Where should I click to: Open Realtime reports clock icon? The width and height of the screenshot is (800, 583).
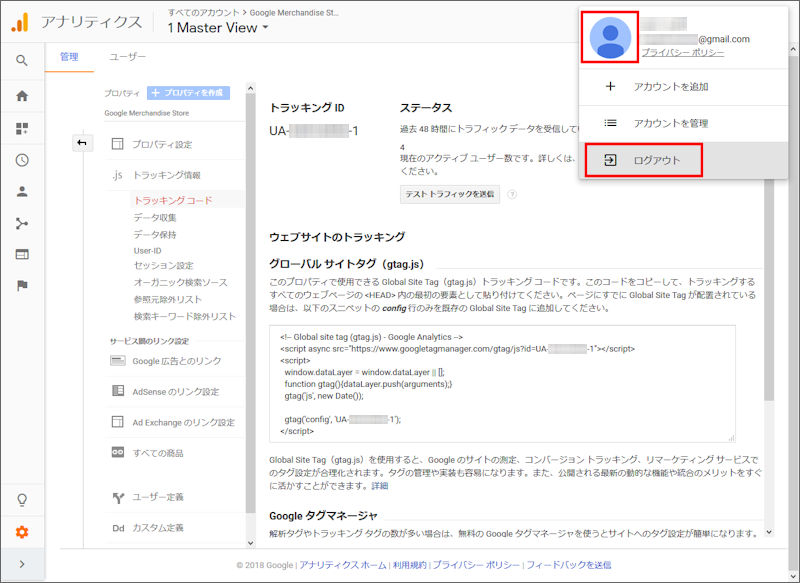pos(22,160)
